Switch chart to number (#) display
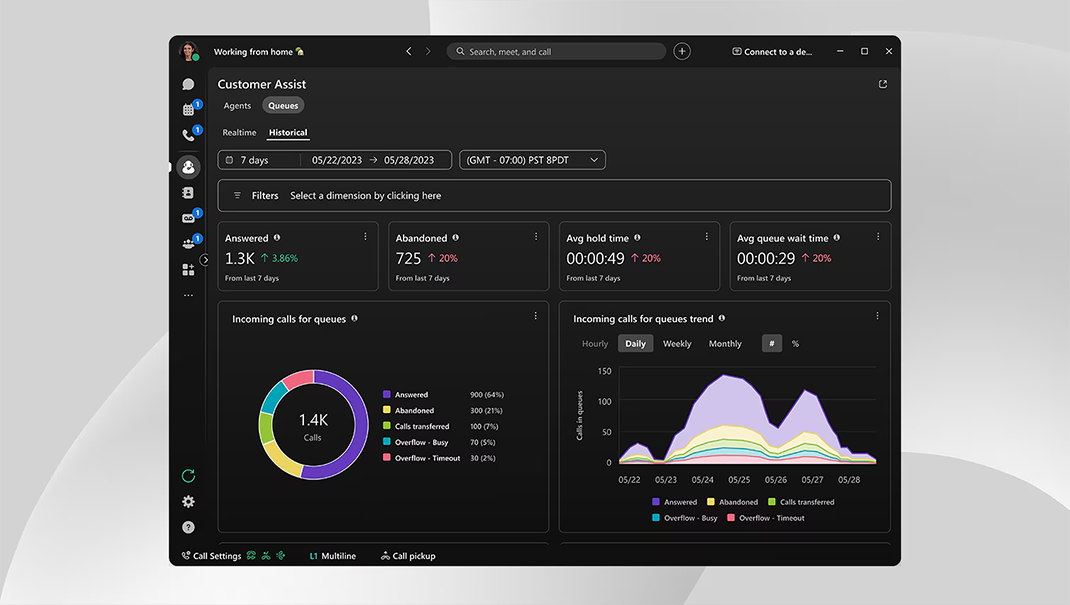The width and height of the screenshot is (1070, 605). [x=772, y=344]
